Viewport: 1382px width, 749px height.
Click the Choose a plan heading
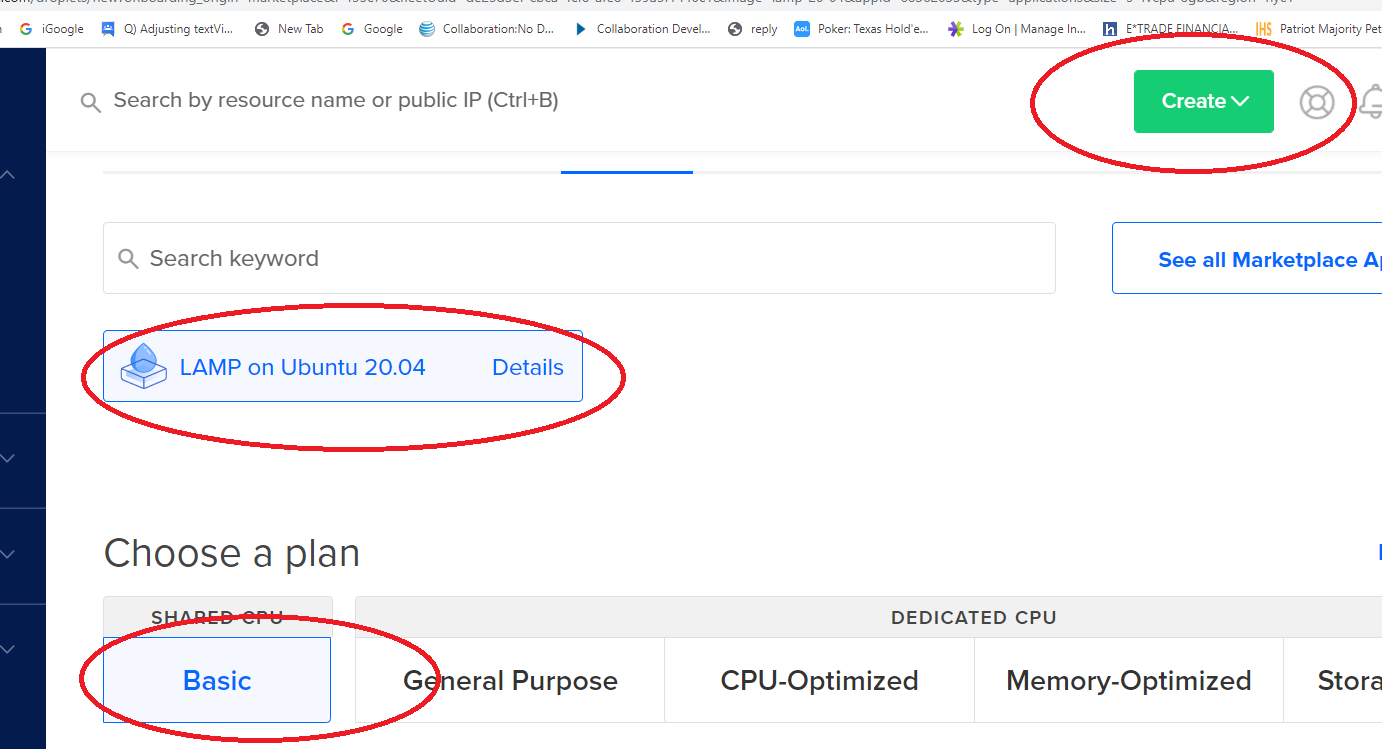tap(232, 553)
